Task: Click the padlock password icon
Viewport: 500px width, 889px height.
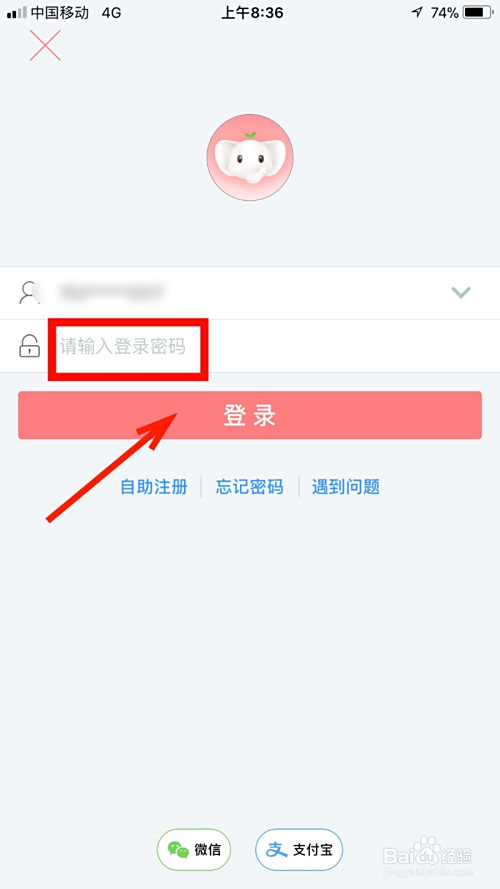Action: pyautogui.click(x=29, y=346)
